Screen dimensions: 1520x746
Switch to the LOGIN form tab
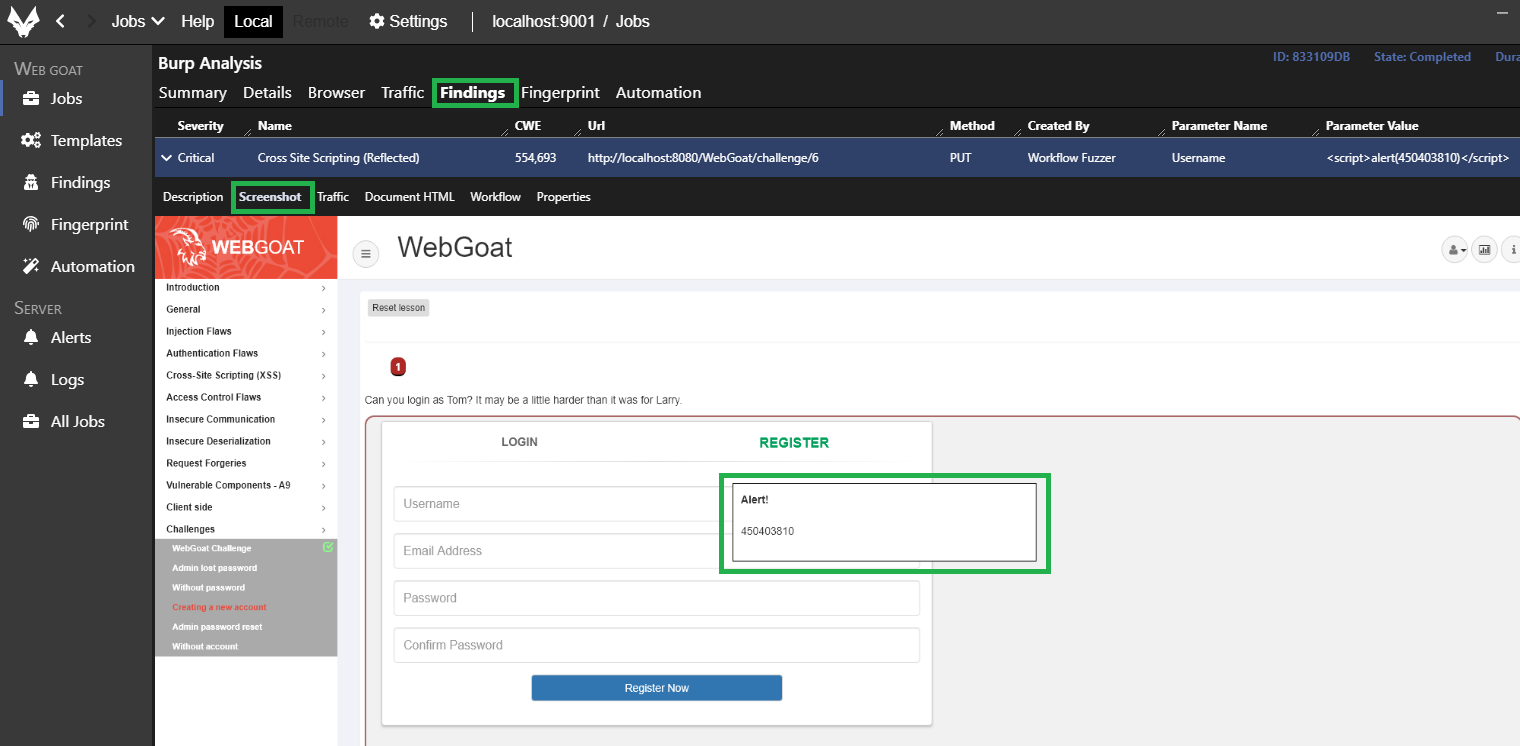[x=519, y=442]
